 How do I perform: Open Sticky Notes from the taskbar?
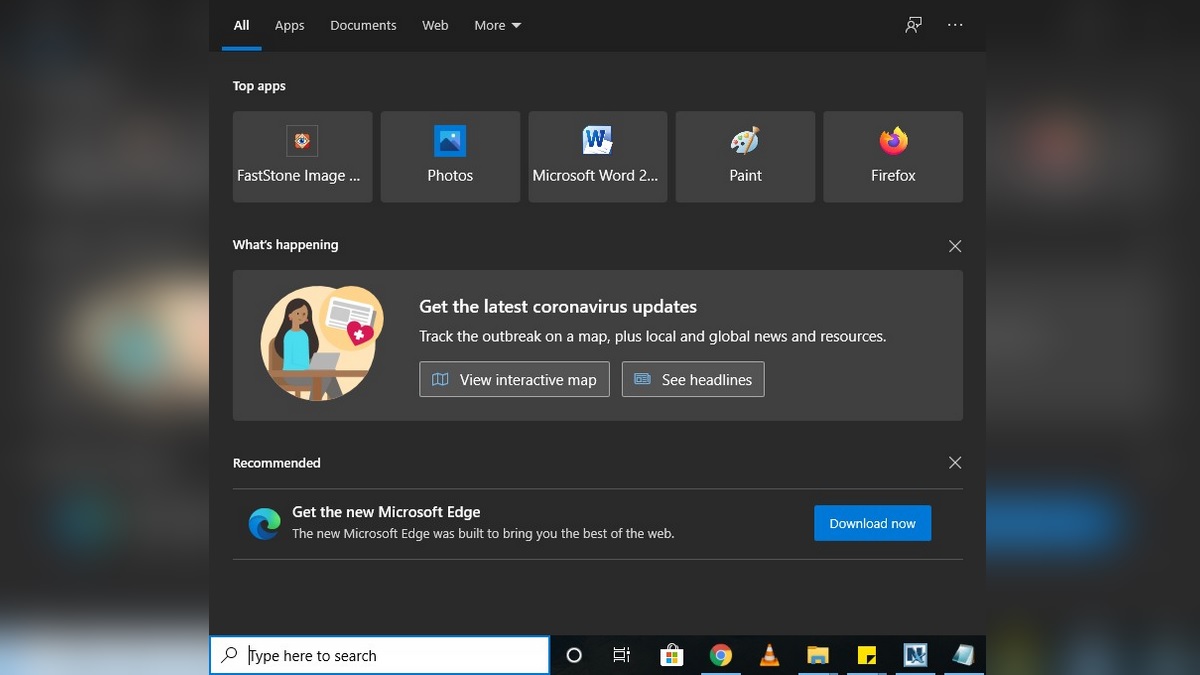coord(866,655)
